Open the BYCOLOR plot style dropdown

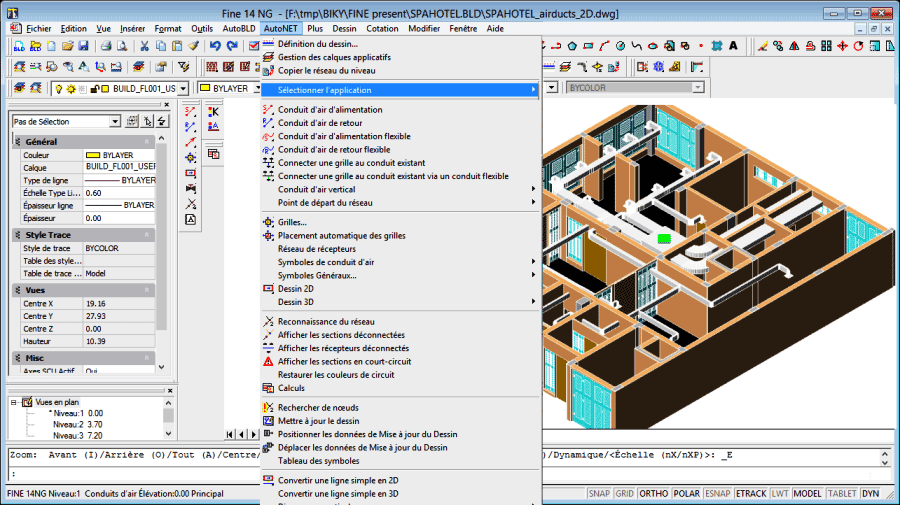(697, 88)
